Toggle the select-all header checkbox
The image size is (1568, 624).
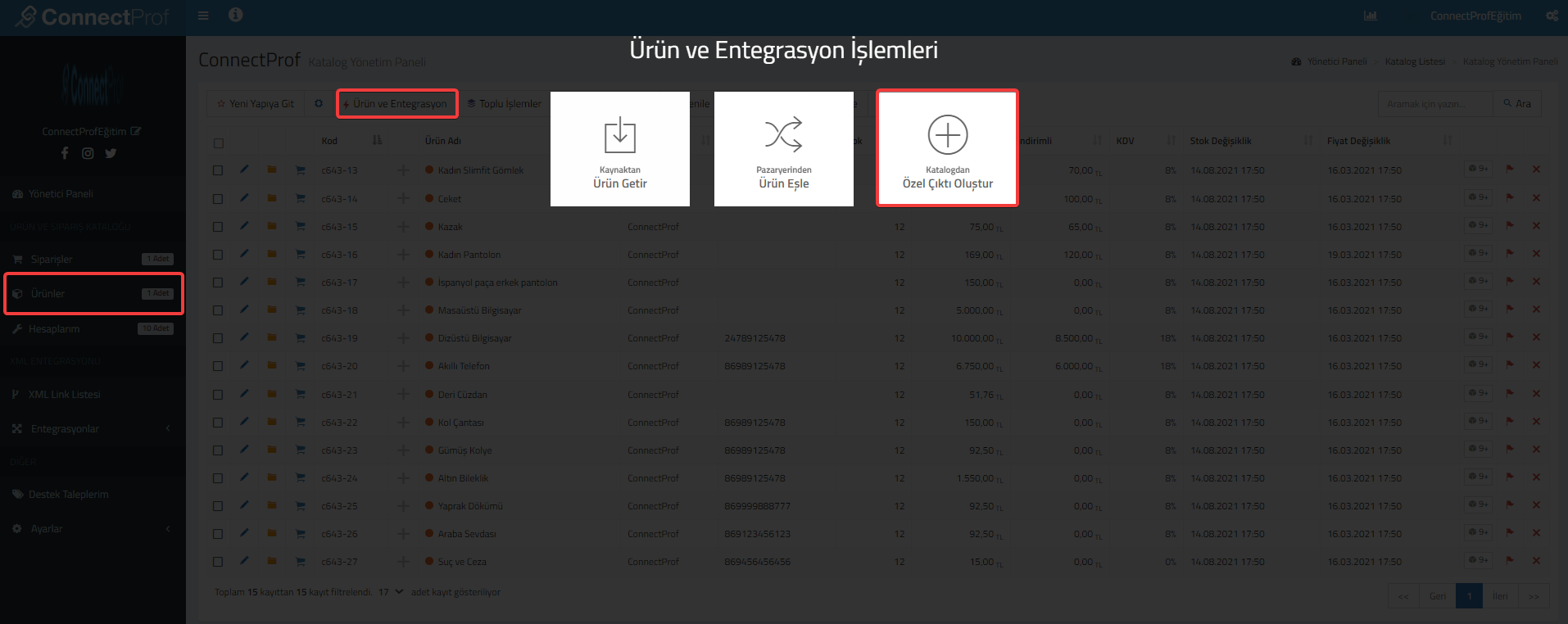point(219,143)
